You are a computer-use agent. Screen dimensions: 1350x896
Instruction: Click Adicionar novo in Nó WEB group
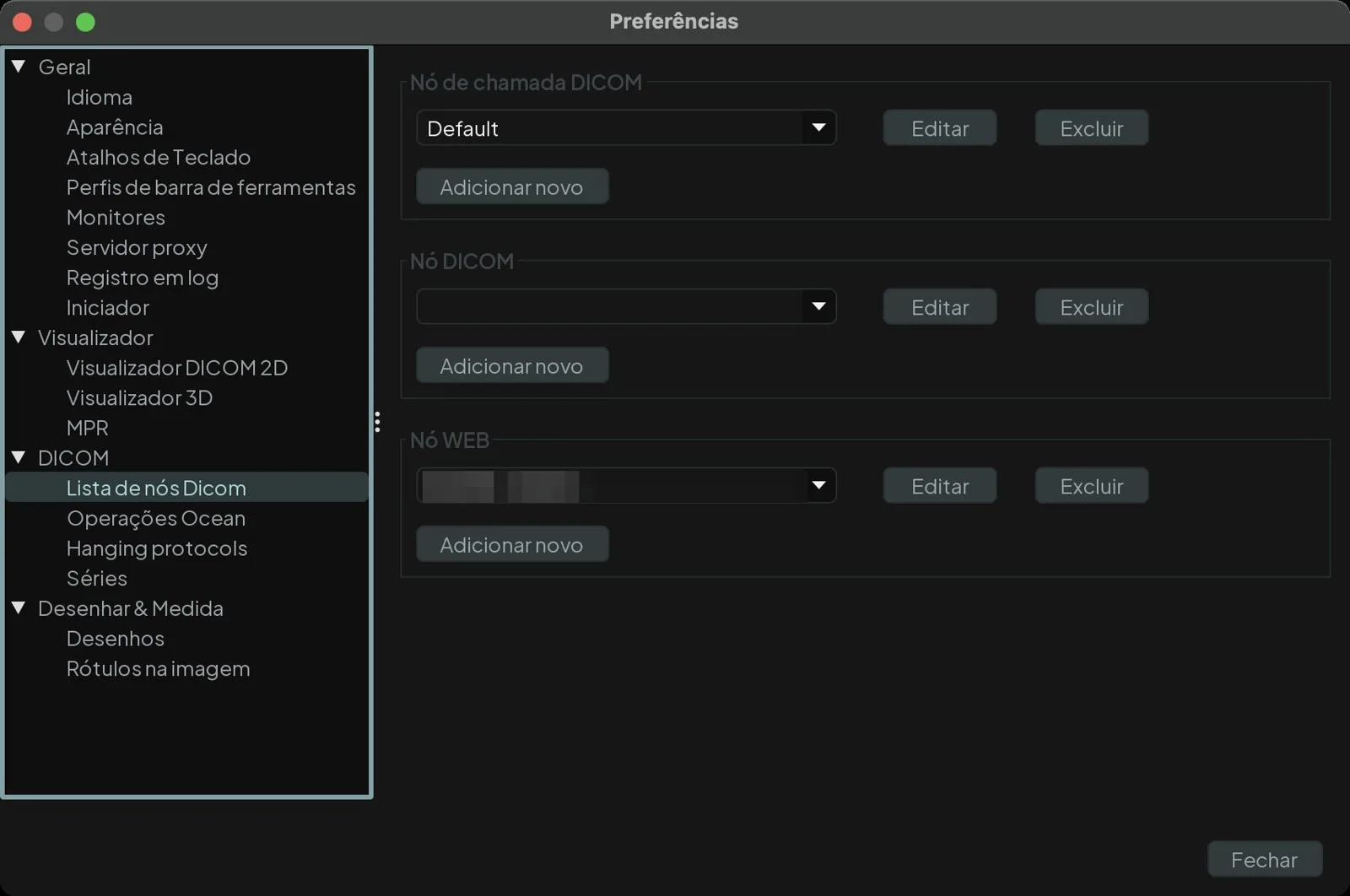coord(512,545)
